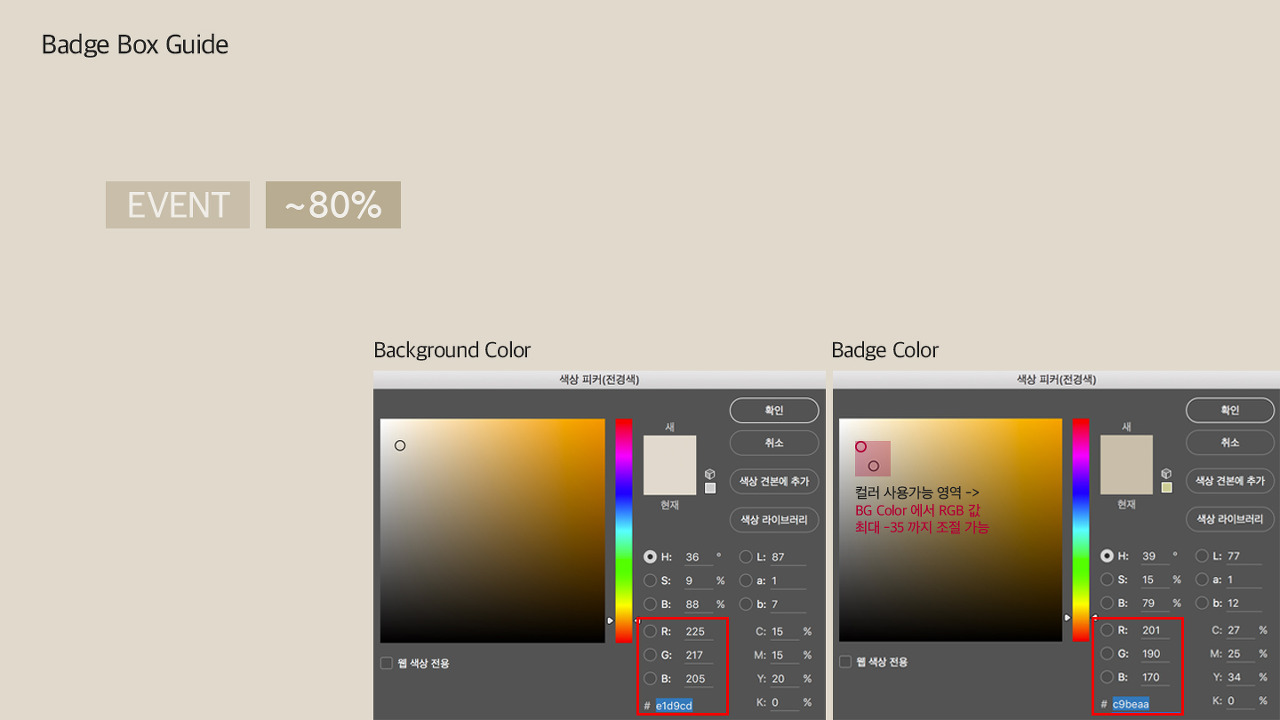The width and height of the screenshot is (1280, 720).
Task: Click the EVENT badge box
Action: click(178, 205)
